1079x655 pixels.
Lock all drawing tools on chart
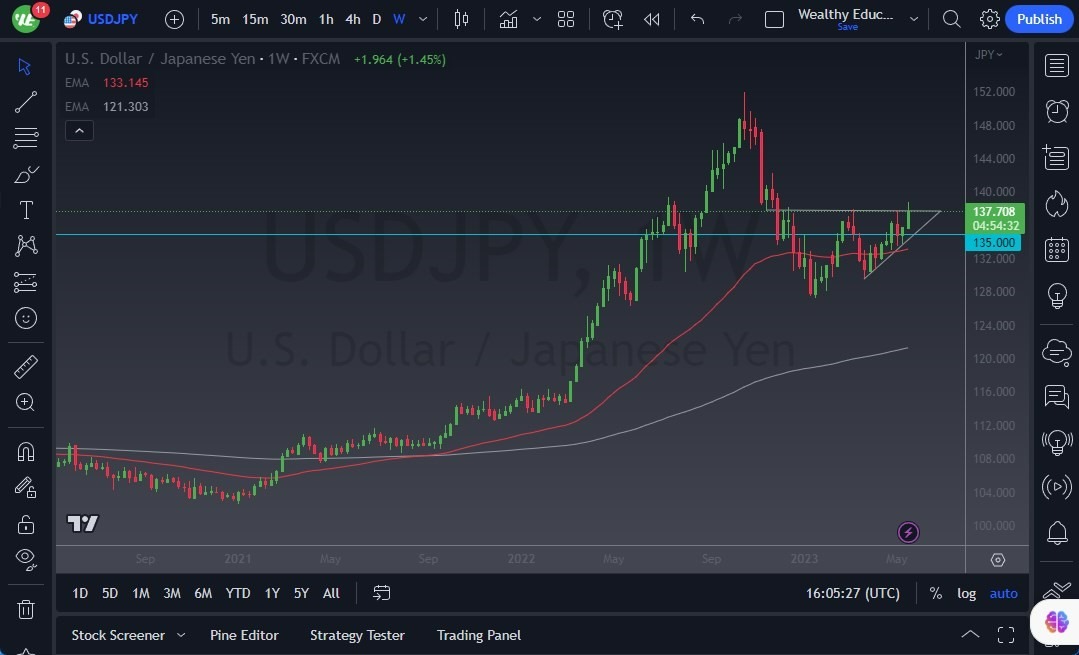tap(25, 523)
